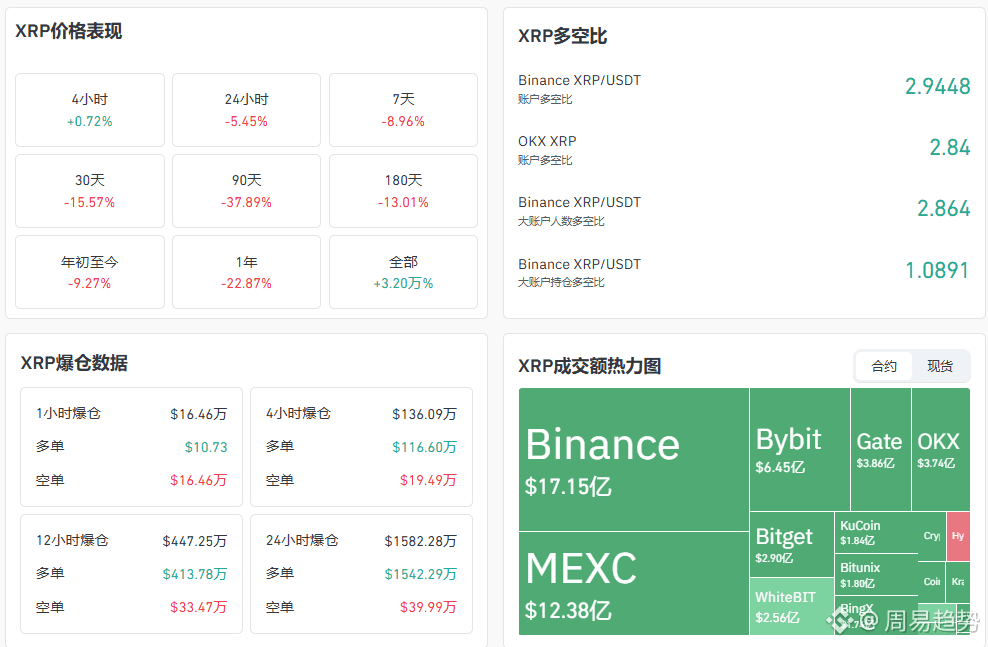988x647 pixels.
Task: Switch heatmap to 合约 tab
Action: click(x=883, y=366)
